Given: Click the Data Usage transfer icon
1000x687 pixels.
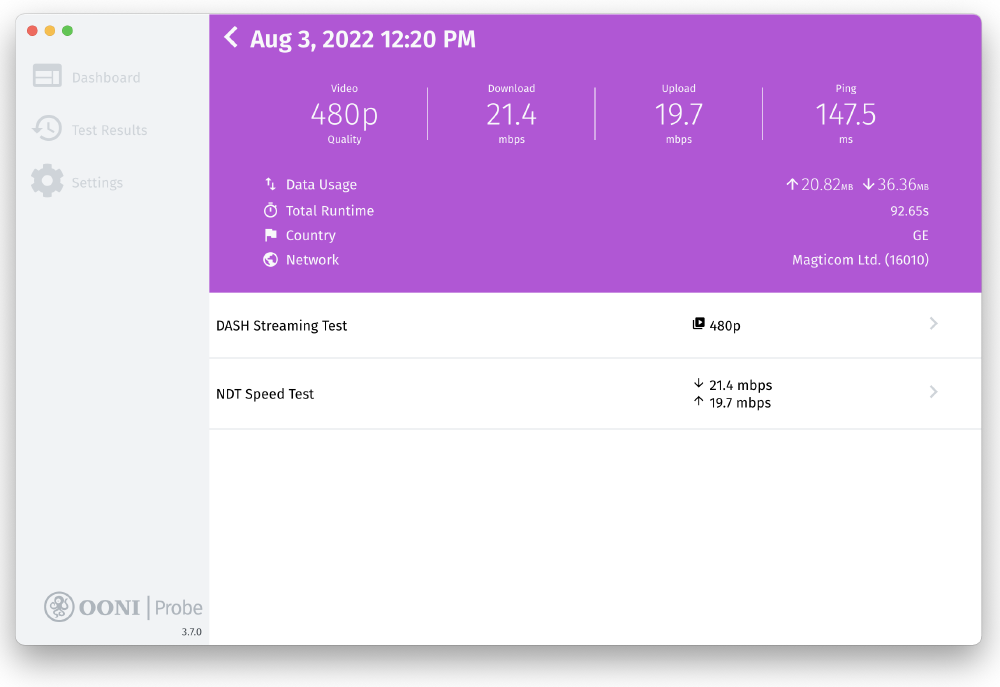Looking at the screenshot, I should click(270, 185).
